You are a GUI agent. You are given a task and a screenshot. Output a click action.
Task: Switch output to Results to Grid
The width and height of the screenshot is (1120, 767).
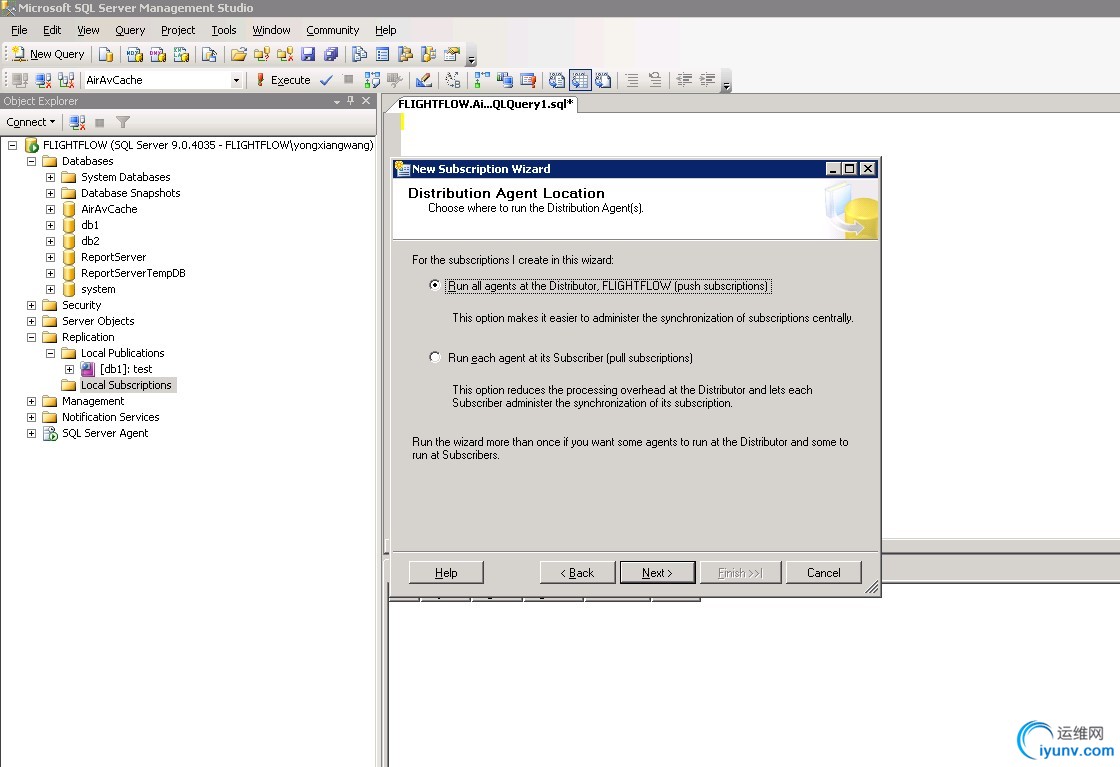coord(580,80)
